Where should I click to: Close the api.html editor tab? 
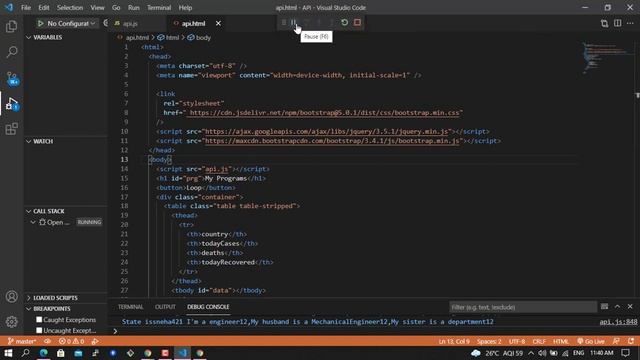218,24
